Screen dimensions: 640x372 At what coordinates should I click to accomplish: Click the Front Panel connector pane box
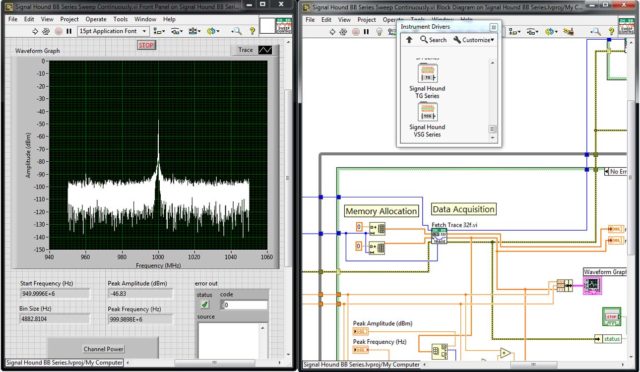(267, 26)
